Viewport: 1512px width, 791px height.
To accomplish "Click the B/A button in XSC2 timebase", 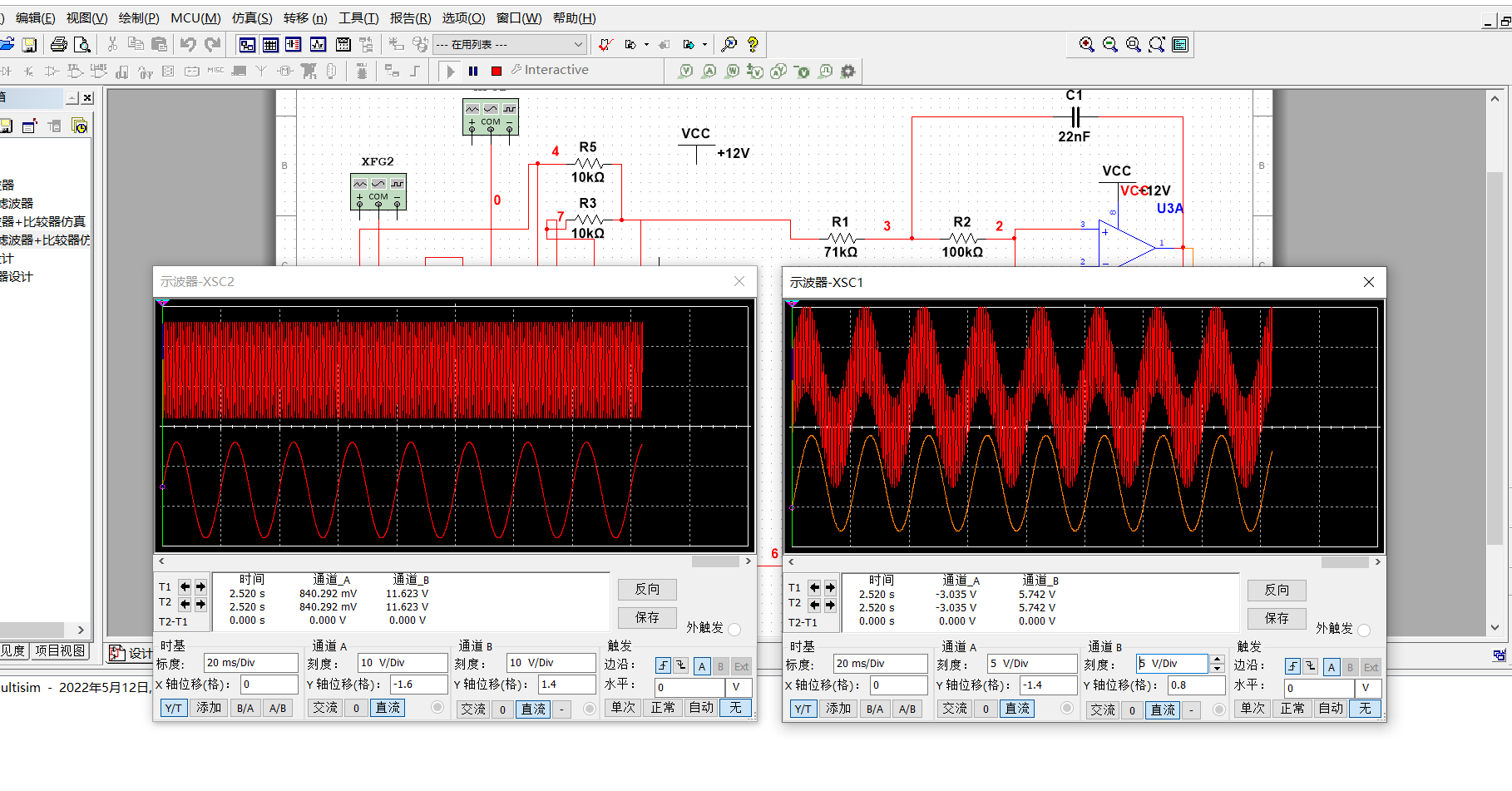I will (245, 708).
